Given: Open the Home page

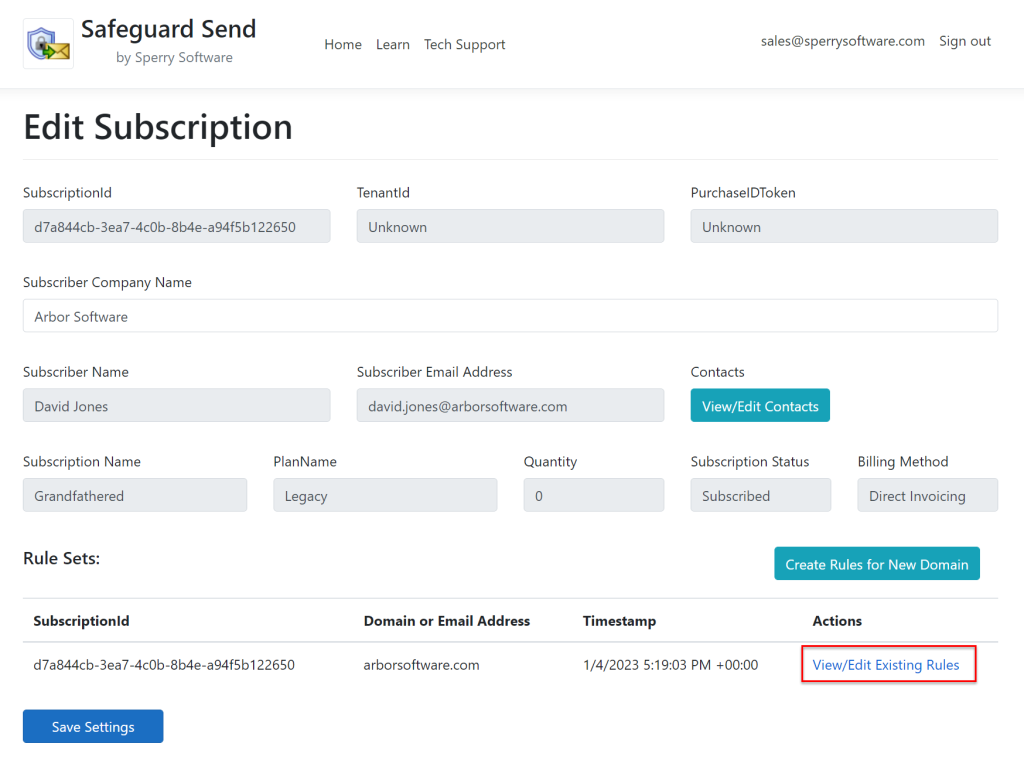Looking at the screenshot, I should coord(343,44).
